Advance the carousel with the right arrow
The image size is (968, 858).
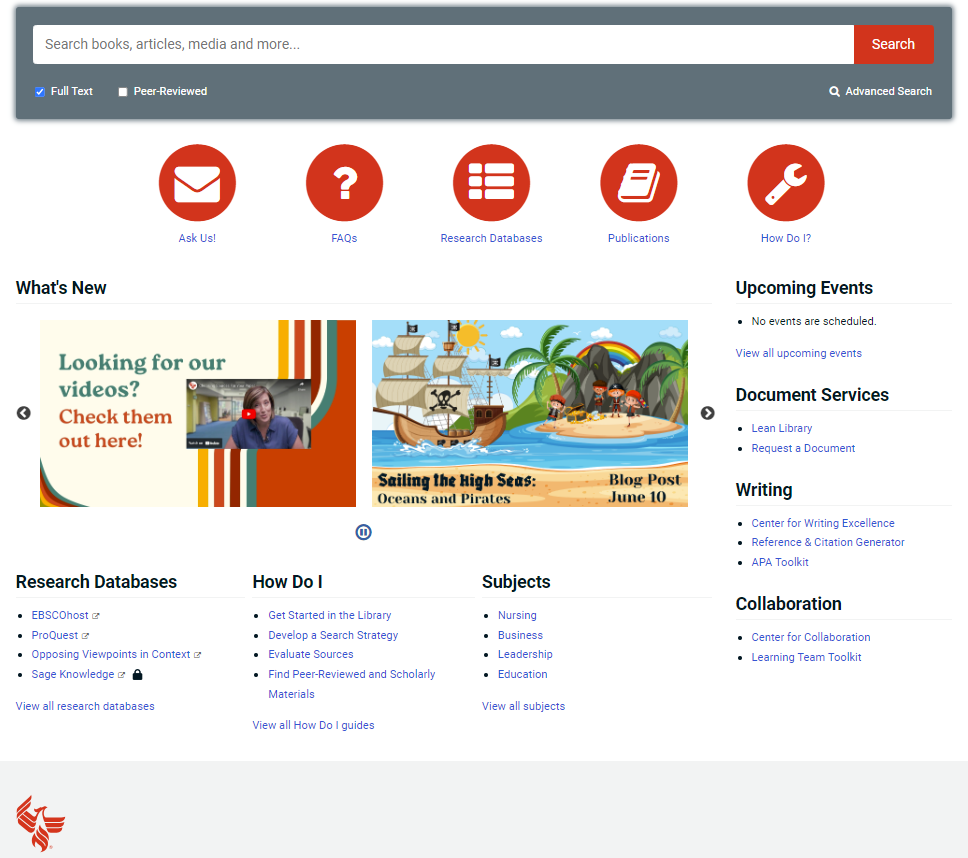tap(707, 413)
